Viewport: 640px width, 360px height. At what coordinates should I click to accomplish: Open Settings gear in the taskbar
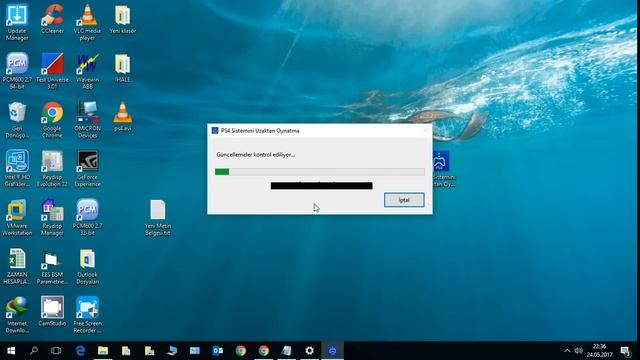coord(309,351)
